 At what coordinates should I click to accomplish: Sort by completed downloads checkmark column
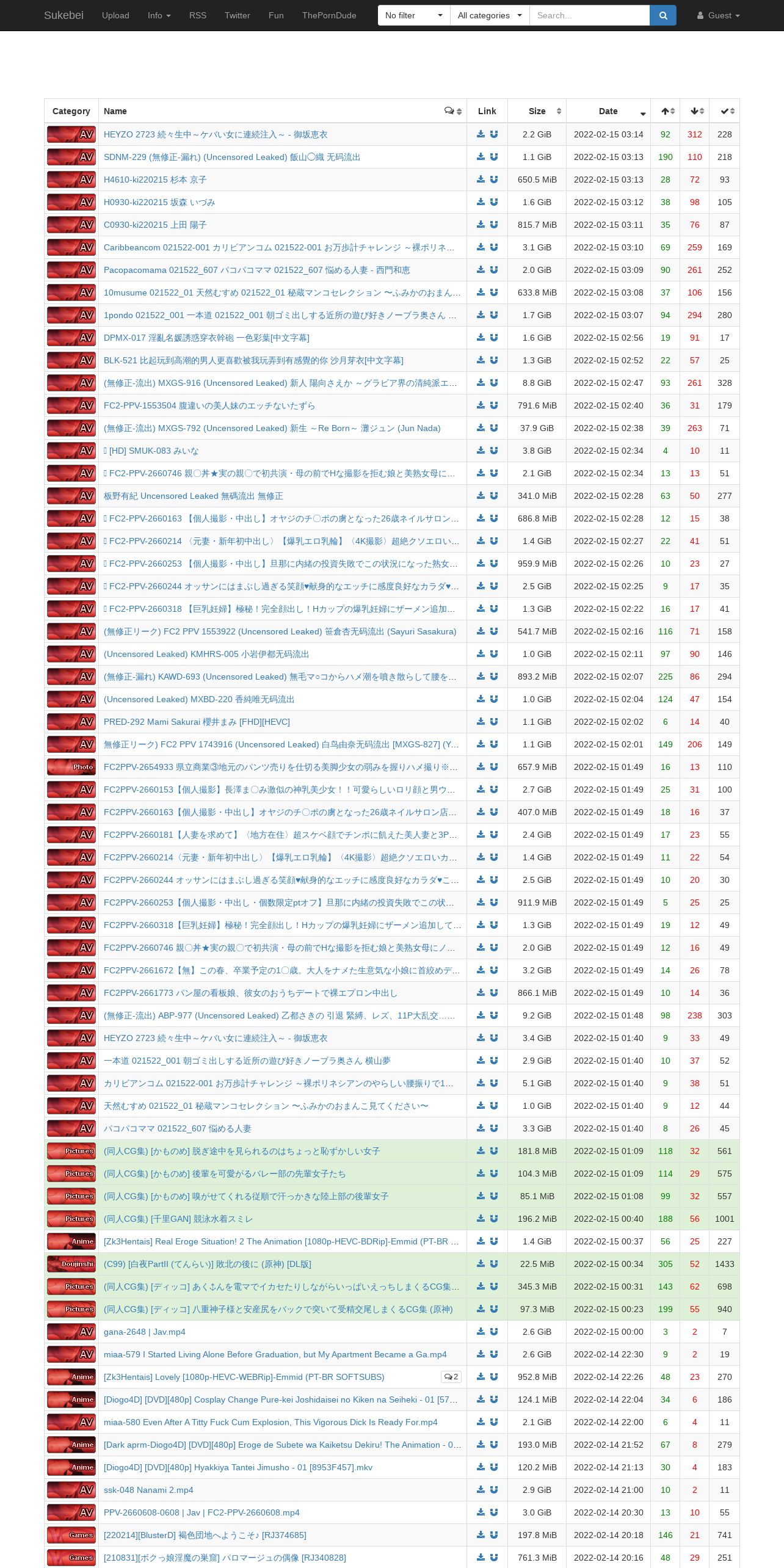click(725, 111)
